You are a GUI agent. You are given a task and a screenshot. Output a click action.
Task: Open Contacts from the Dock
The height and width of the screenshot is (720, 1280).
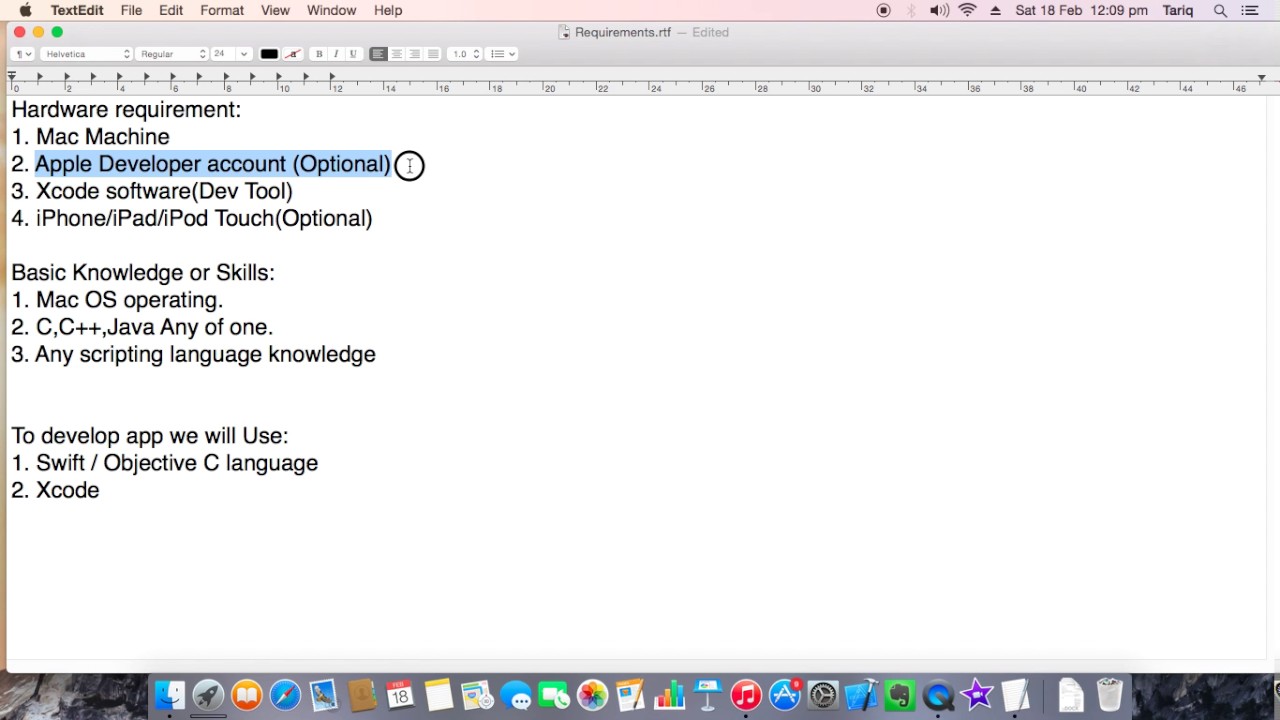pos(362,695)
